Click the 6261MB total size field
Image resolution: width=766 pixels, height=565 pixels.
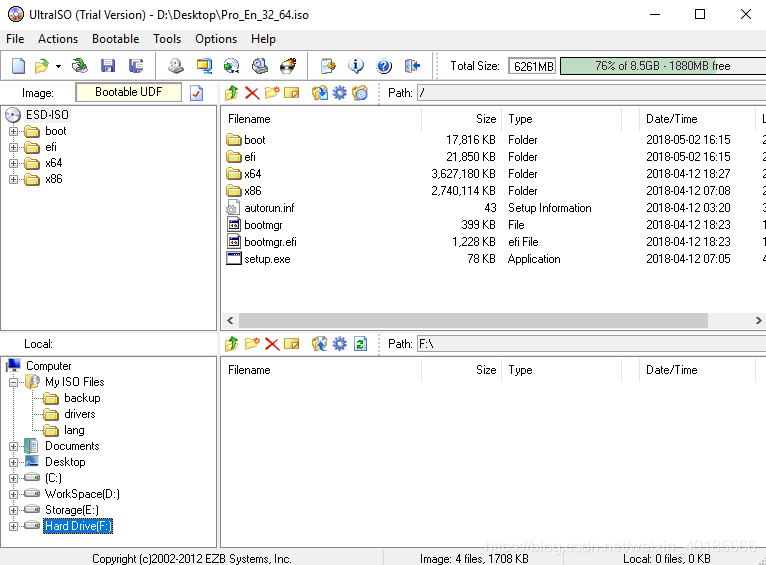coord(532,66)
